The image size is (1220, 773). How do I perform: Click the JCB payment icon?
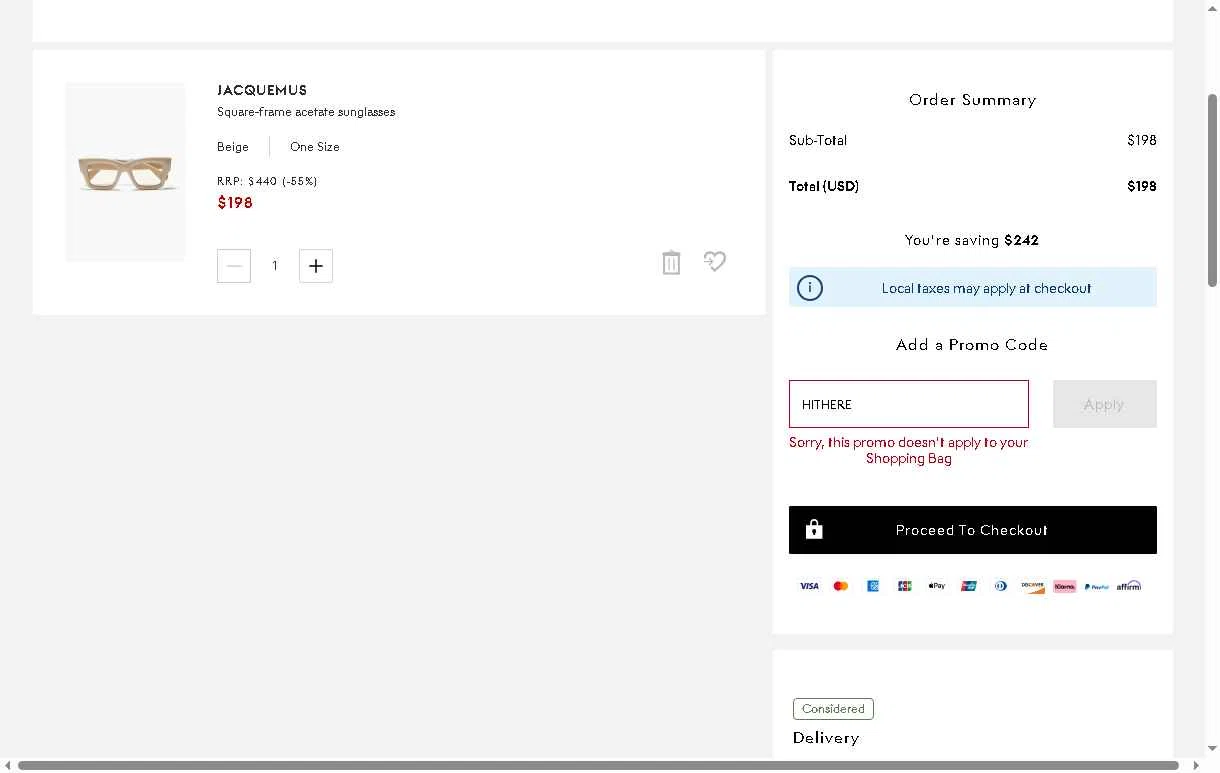click(905, 586)
